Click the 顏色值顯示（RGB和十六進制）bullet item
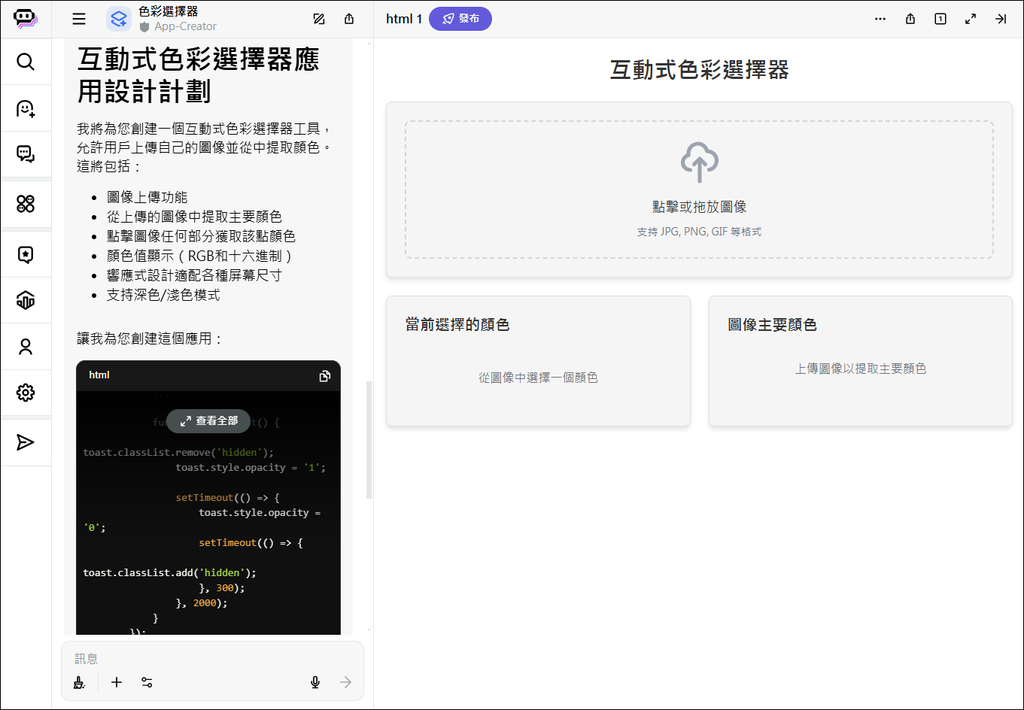The height and width of the screenshot is (710, 1024). coord(200,255)
